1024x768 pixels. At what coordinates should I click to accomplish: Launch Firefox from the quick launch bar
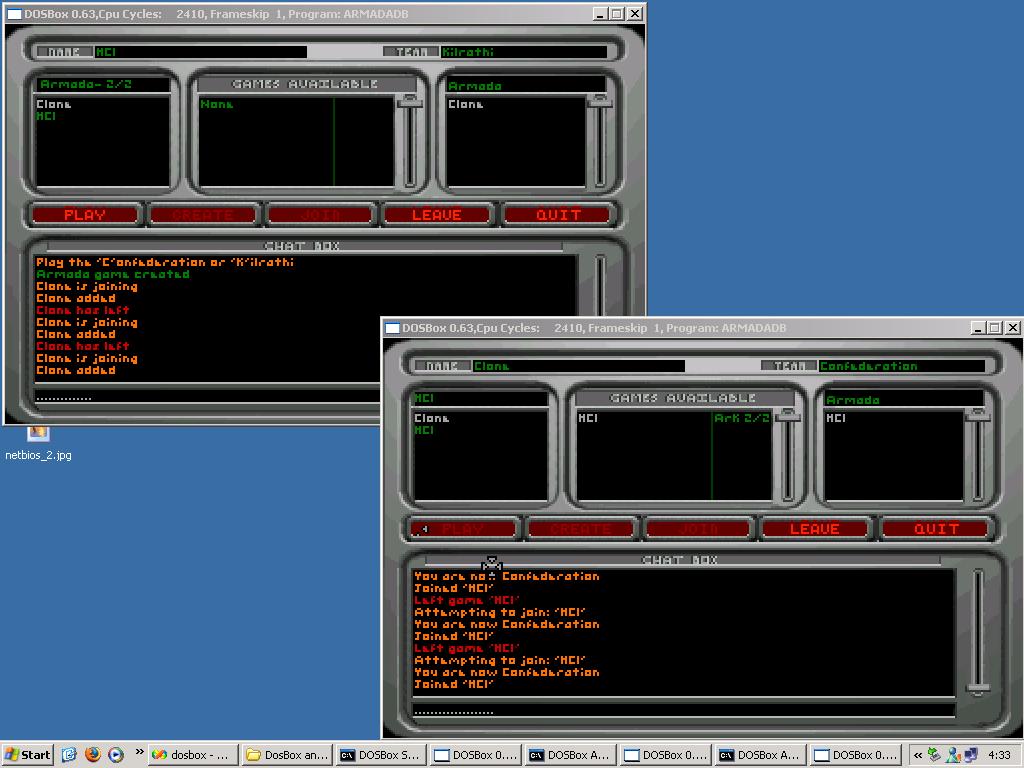click(x=93, y=755)
